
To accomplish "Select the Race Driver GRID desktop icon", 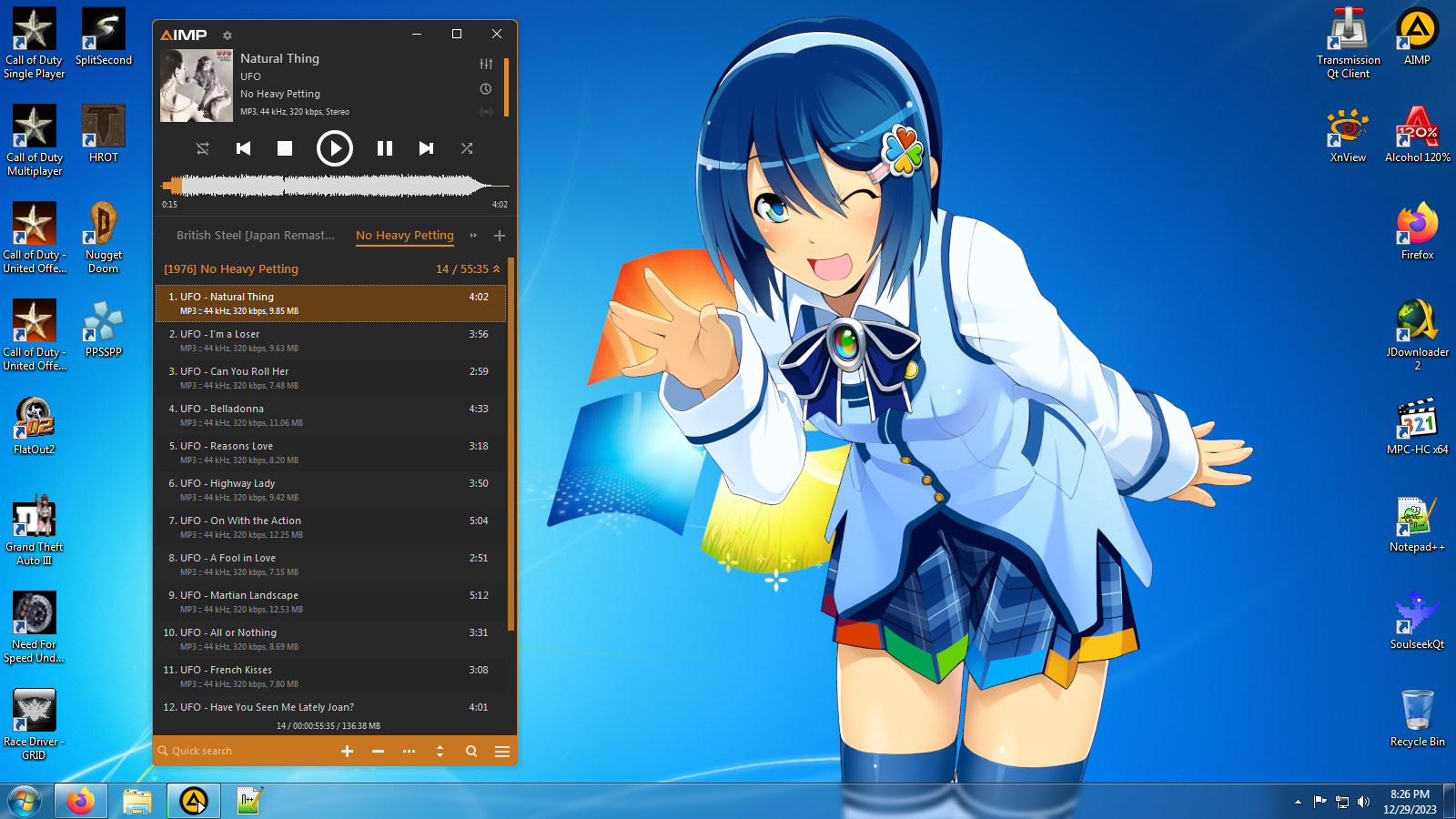I will point(34,724).
